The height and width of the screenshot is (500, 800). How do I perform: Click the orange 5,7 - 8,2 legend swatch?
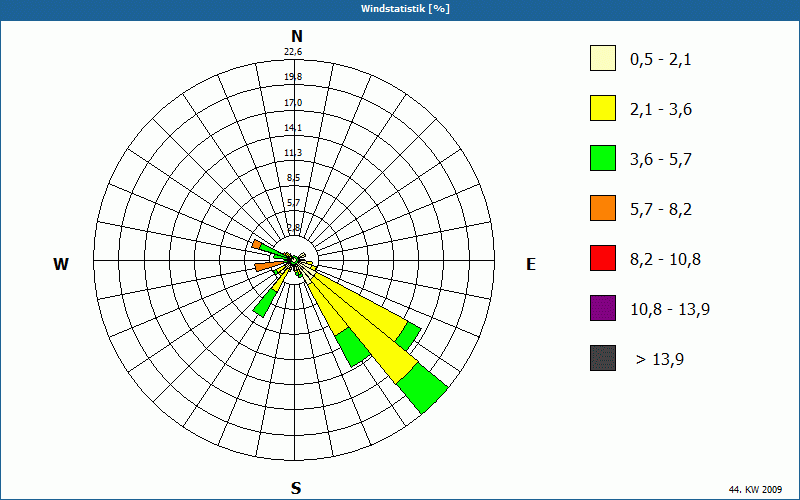(603, 208)
